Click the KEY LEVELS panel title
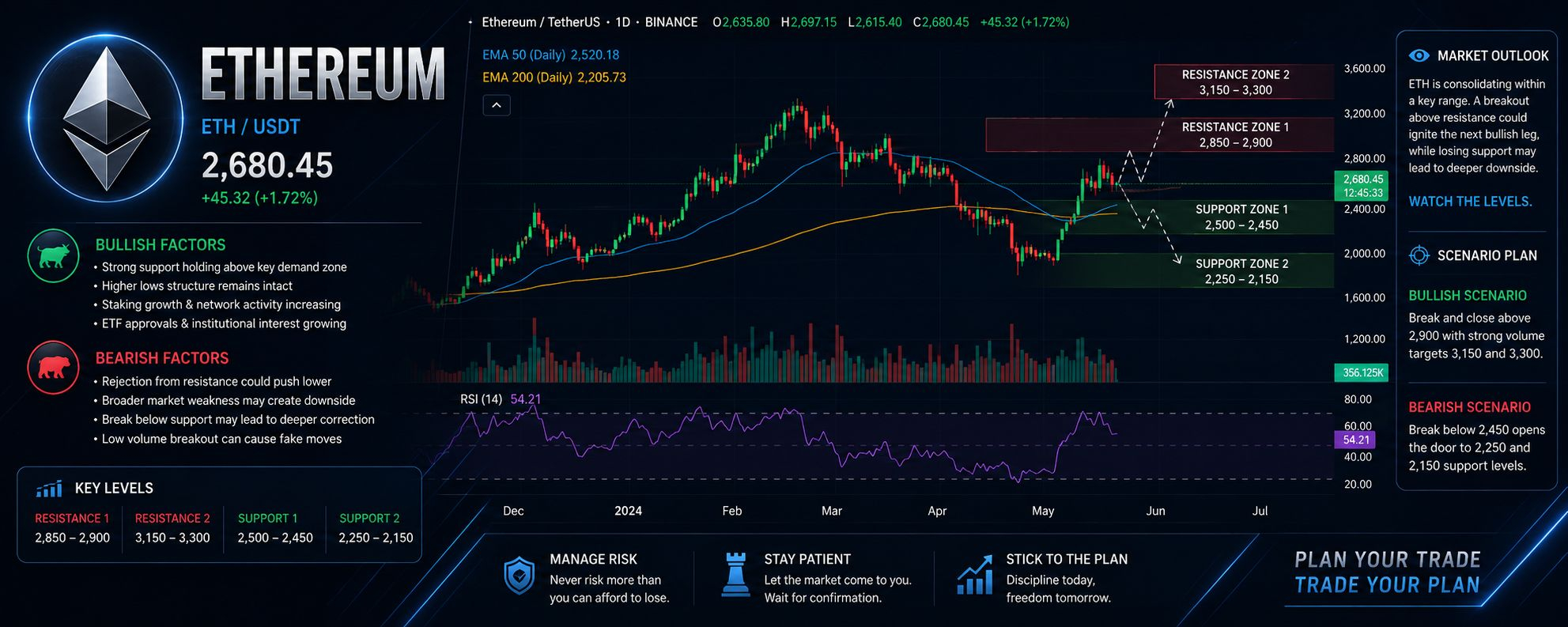Viewport: 1568px width, 627px height. click(114, 489)
